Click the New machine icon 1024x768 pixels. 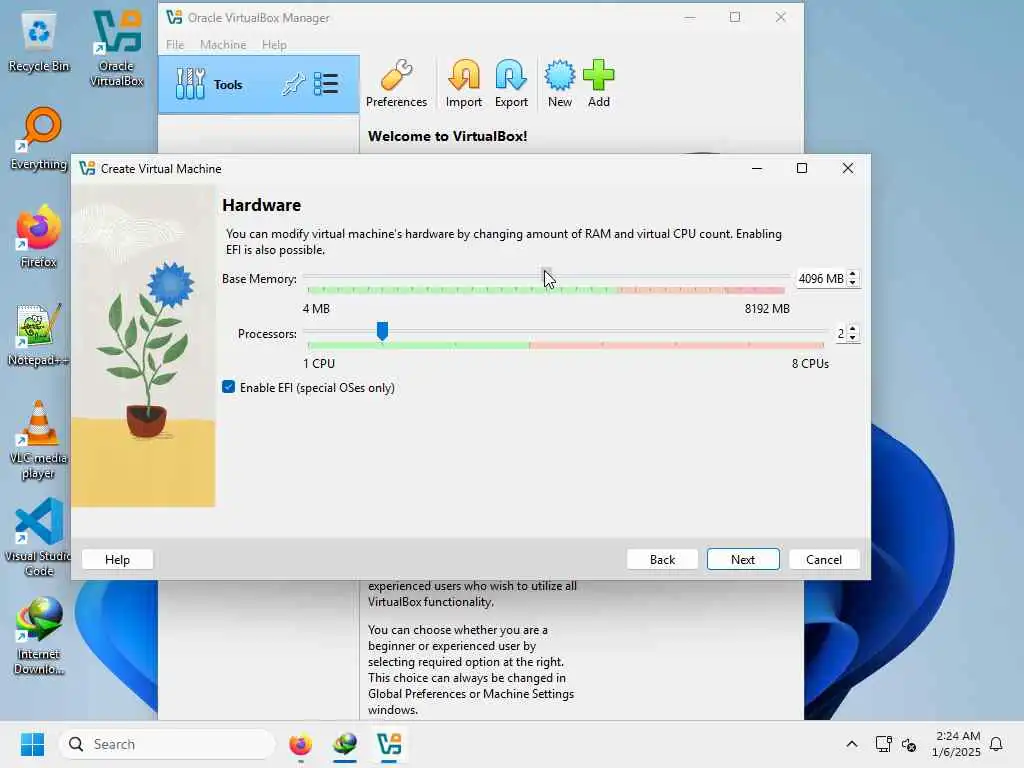click(560, 83)
